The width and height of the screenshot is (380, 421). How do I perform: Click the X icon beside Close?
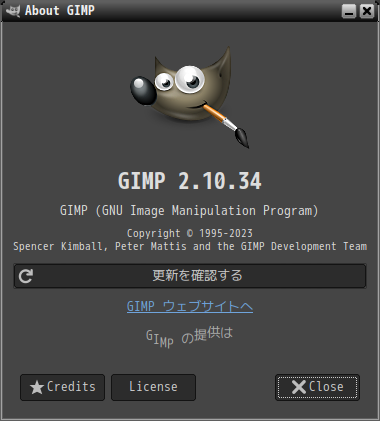[299, 387]
